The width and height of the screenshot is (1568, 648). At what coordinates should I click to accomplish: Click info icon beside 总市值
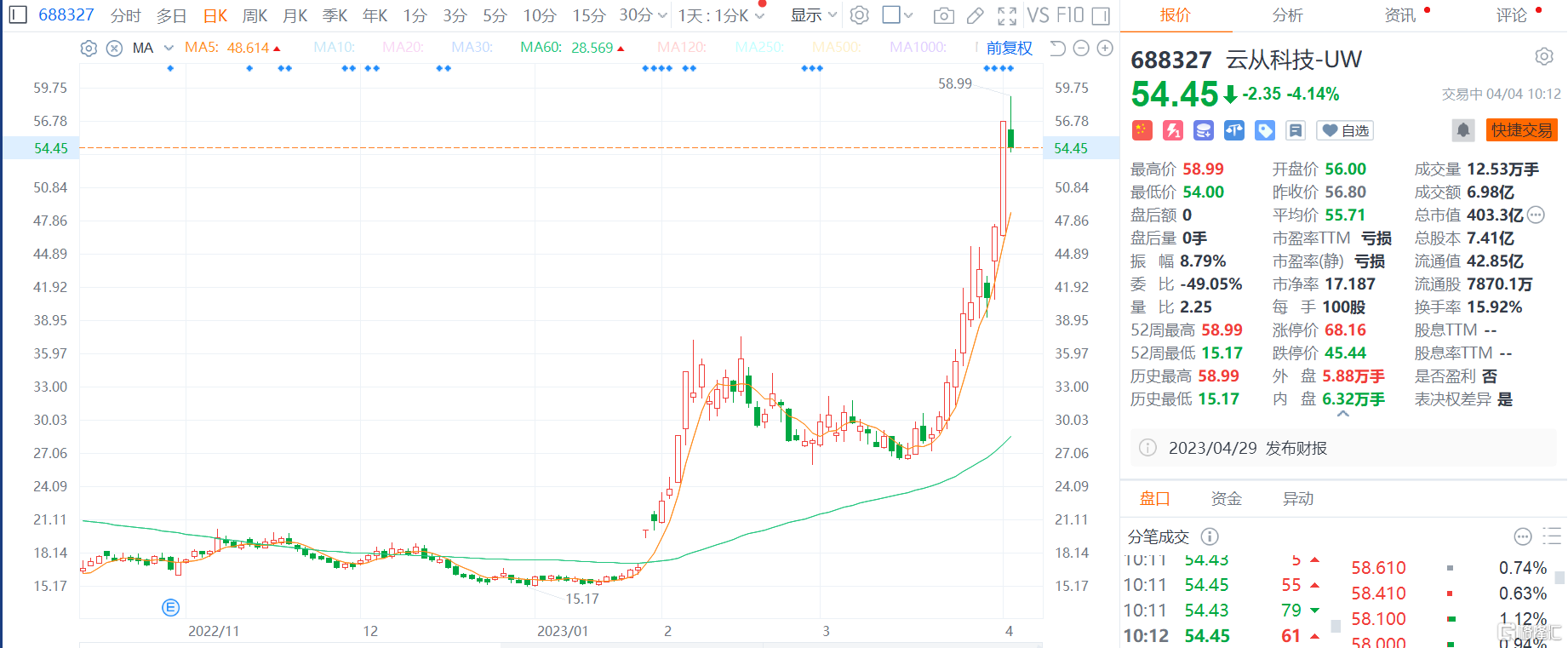tap(1536, 215)
